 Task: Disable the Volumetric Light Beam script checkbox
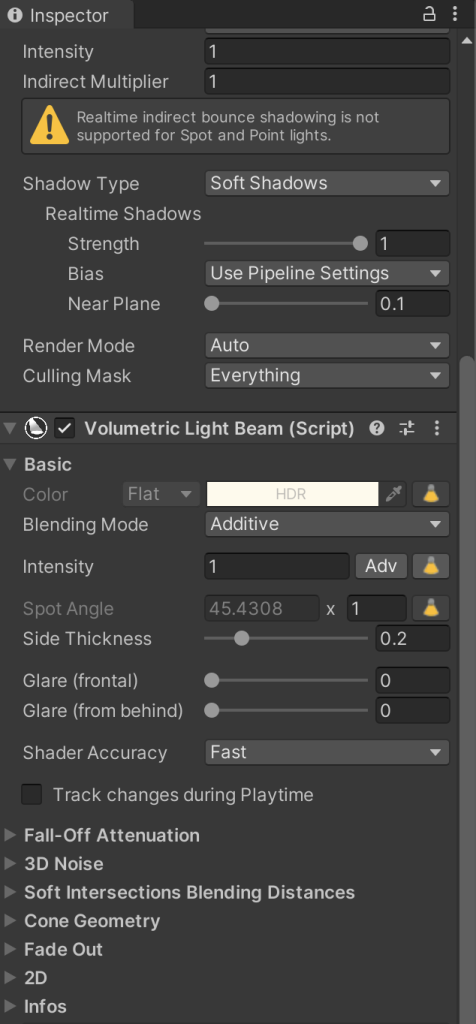click(x=65, y=428)
